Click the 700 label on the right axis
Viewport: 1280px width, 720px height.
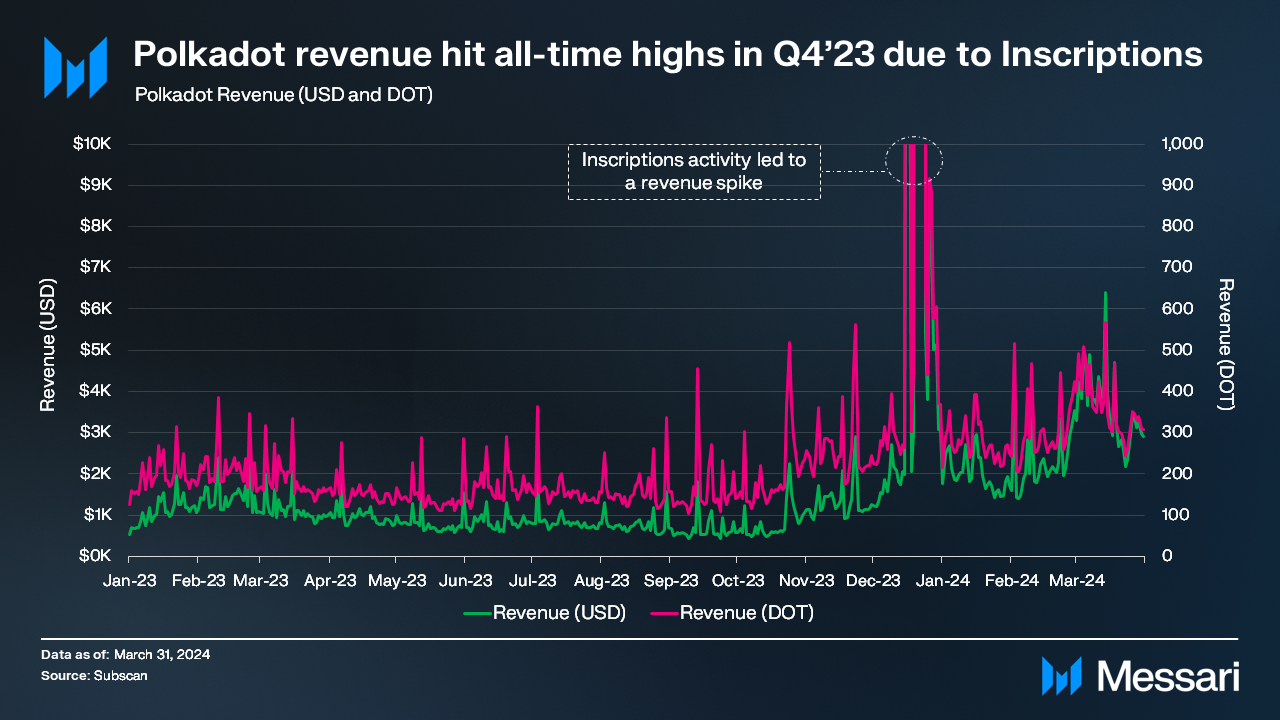1175,267
